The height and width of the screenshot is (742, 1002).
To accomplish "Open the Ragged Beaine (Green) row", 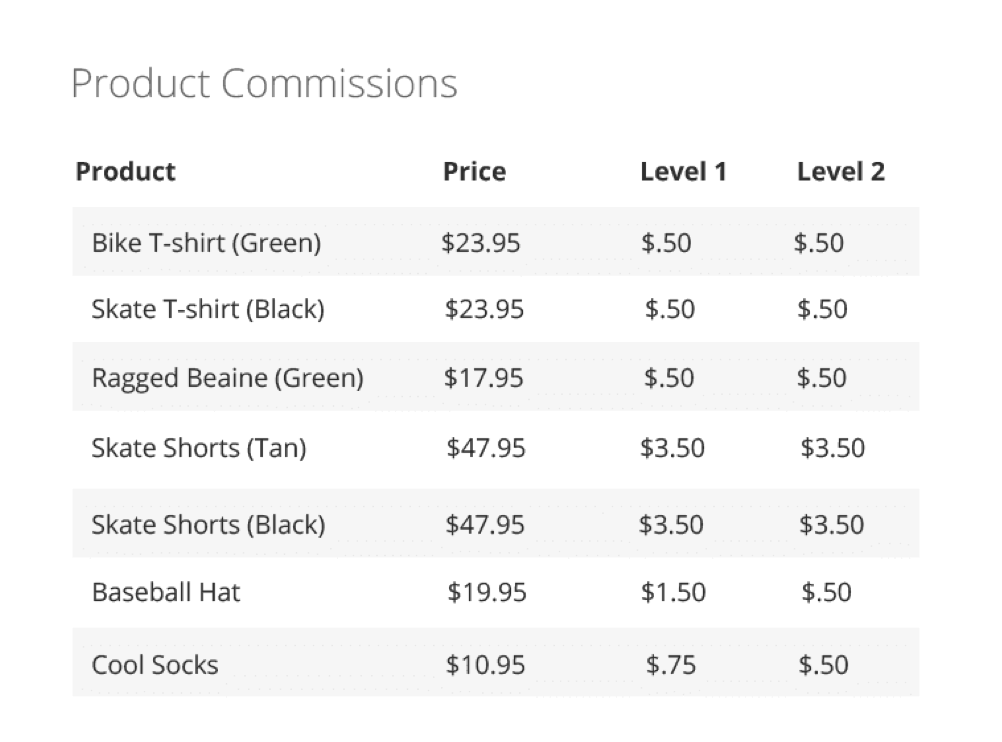I will coord(227,378).
